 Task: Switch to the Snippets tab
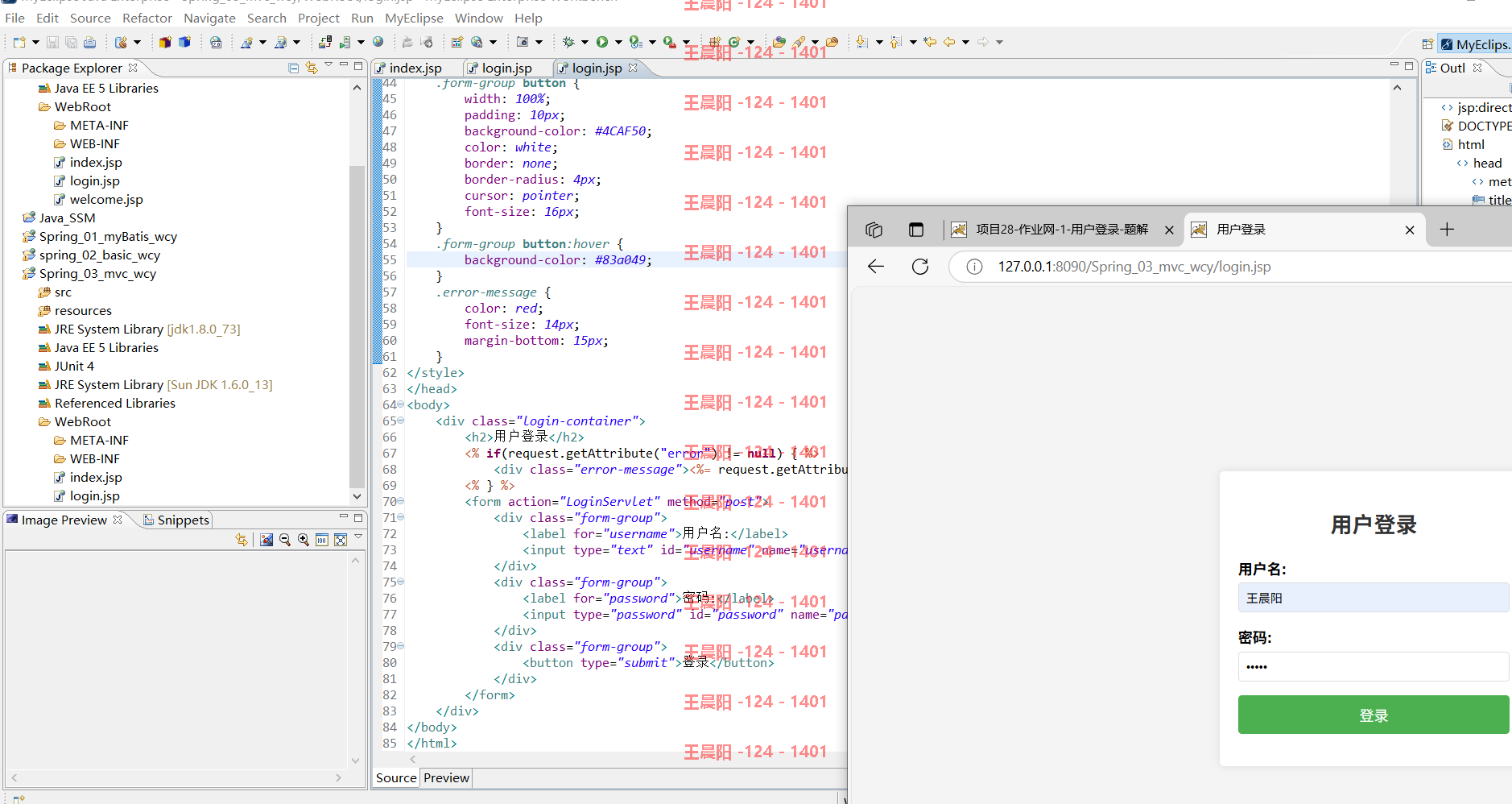coord(176,520)
